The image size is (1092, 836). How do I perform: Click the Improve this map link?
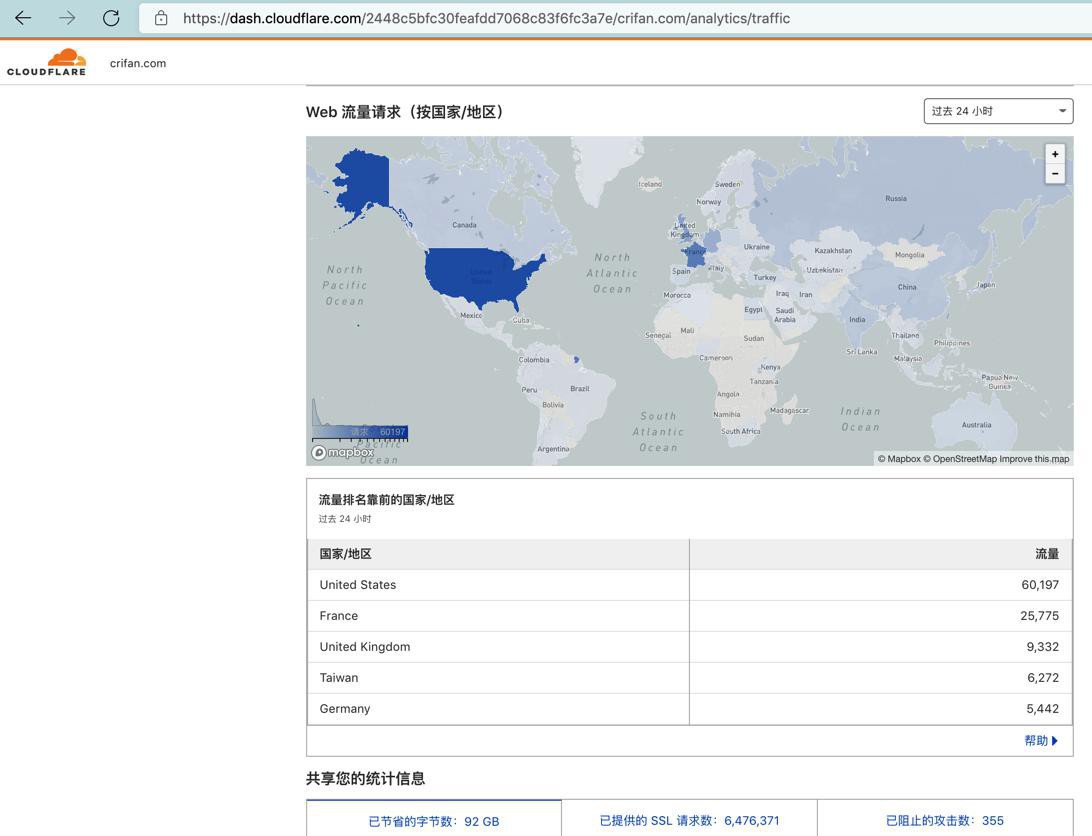1034,458
